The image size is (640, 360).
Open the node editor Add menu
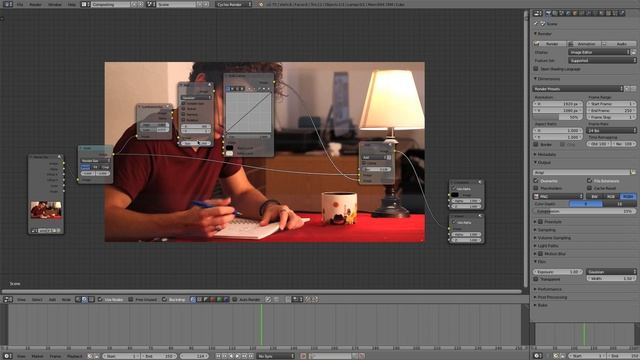tap(52, 300)
